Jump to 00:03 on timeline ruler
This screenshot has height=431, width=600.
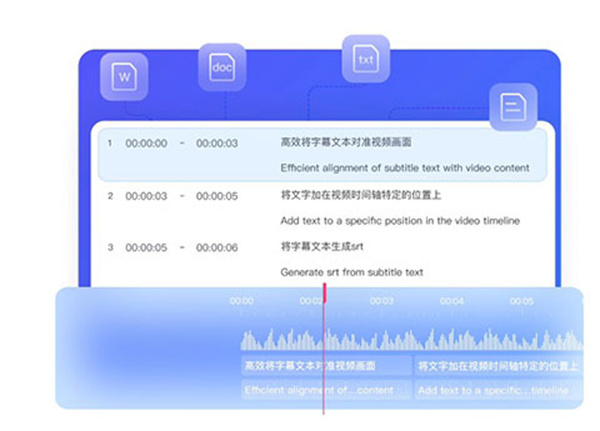pos(381,300)
